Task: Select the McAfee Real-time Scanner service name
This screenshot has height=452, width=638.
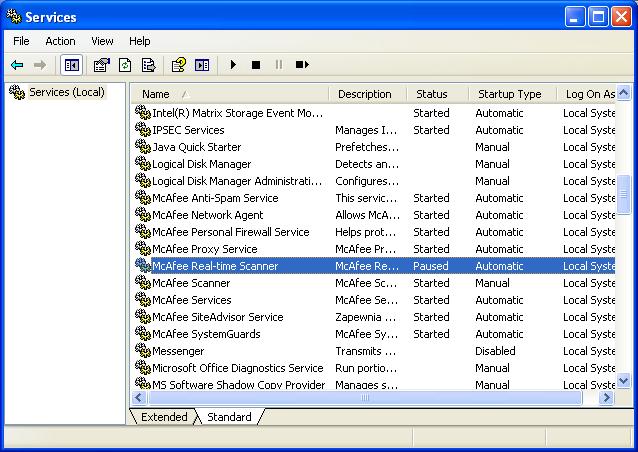Action: coord(215,266)
